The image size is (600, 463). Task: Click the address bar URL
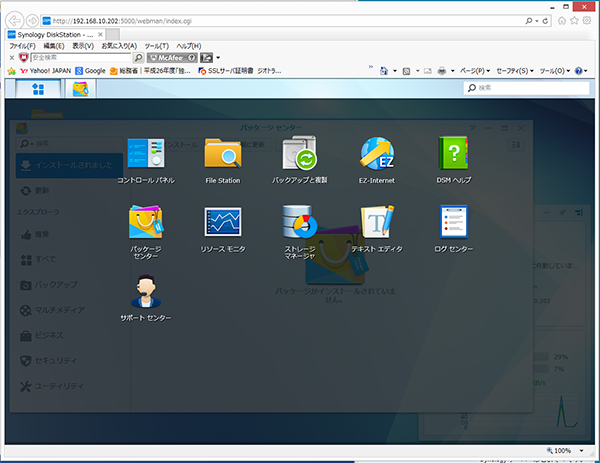[x=122, y=21]
